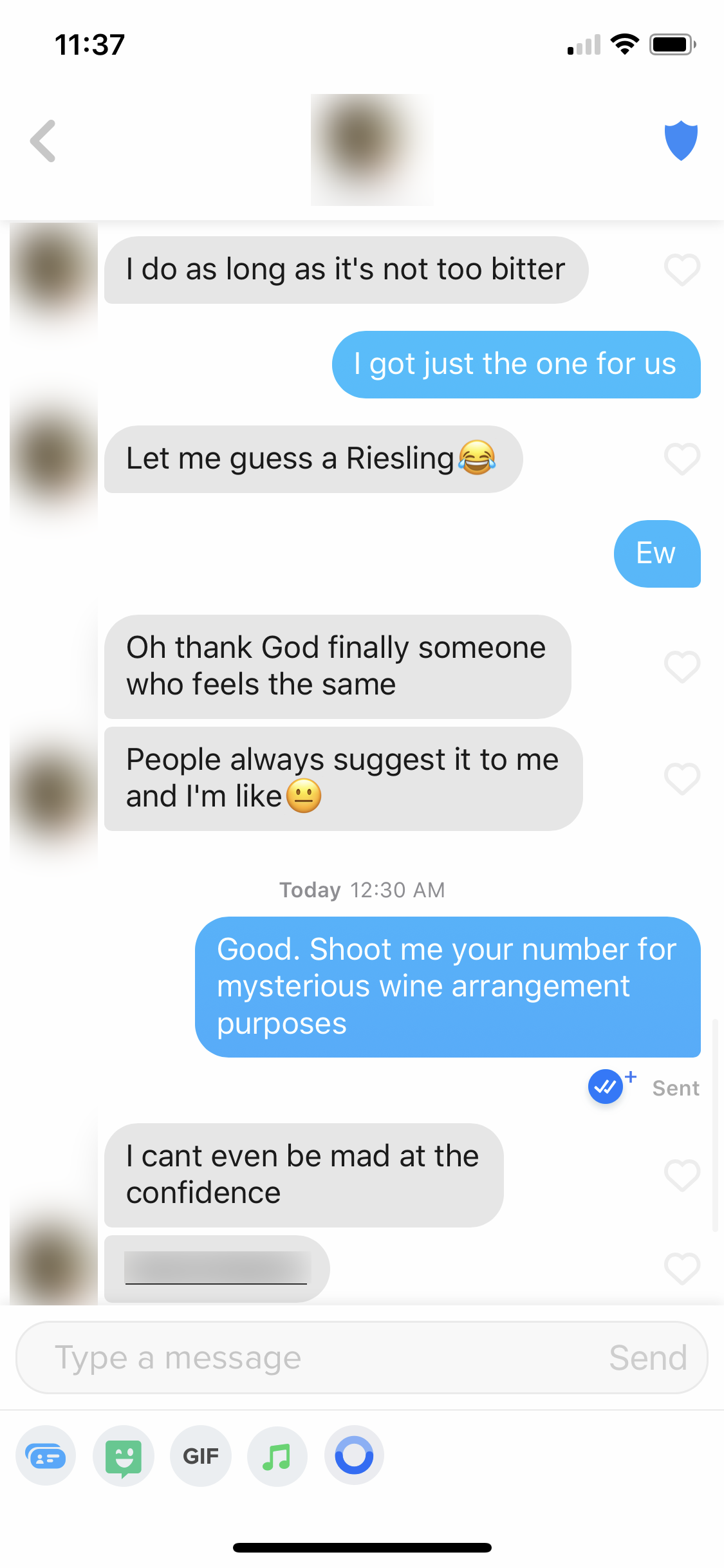Screen dimensions: 724x1568
Task: Tap the back chevron arrow
Action: (43, 140)
